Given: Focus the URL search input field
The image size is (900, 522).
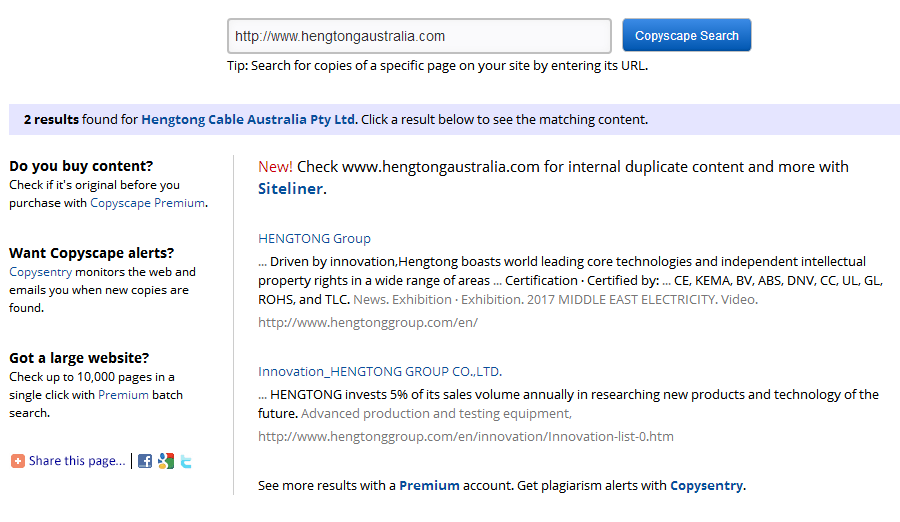Looking at the screenshot, I should click(419, 36).
